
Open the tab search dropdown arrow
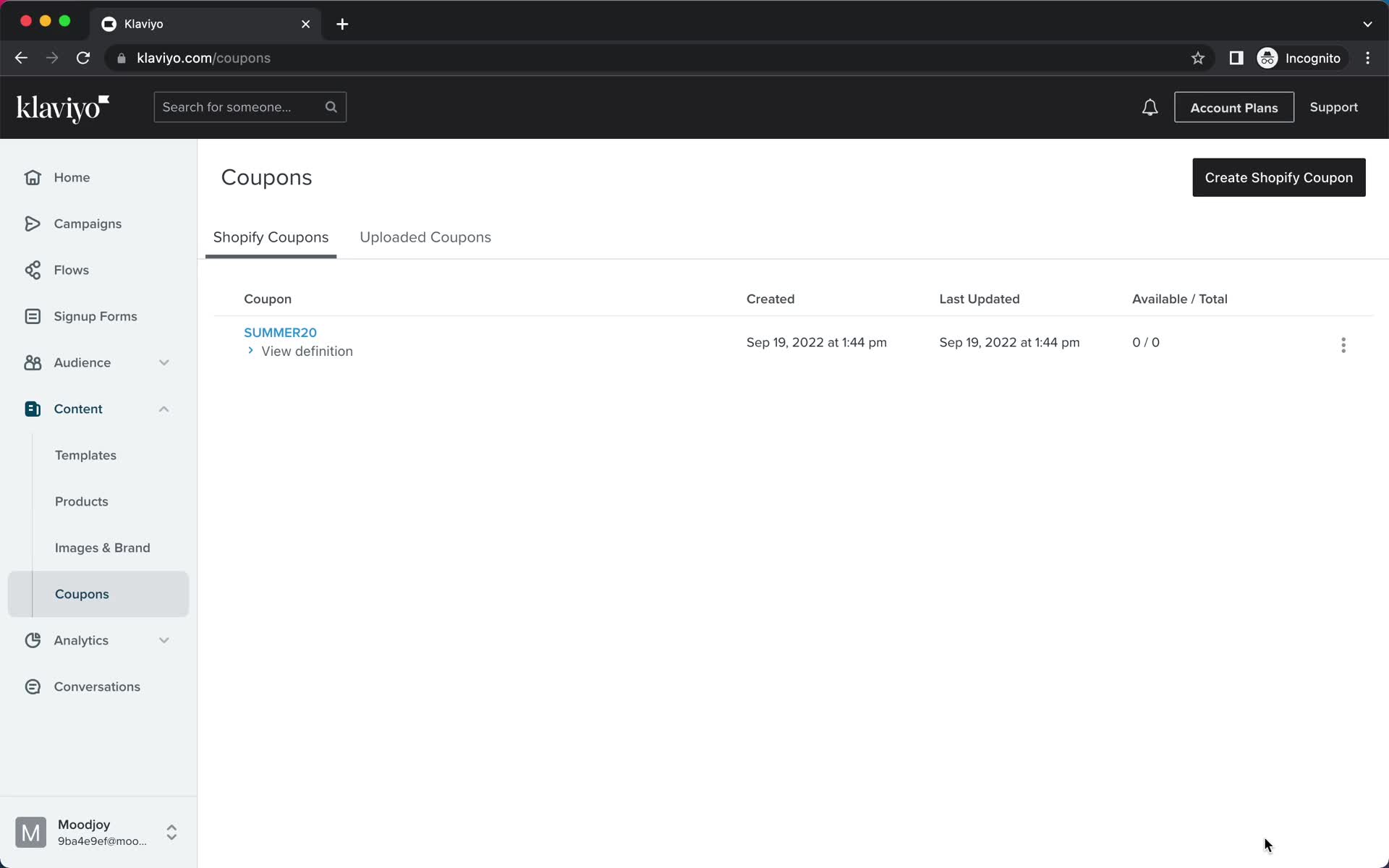[x=1367, y=24]
